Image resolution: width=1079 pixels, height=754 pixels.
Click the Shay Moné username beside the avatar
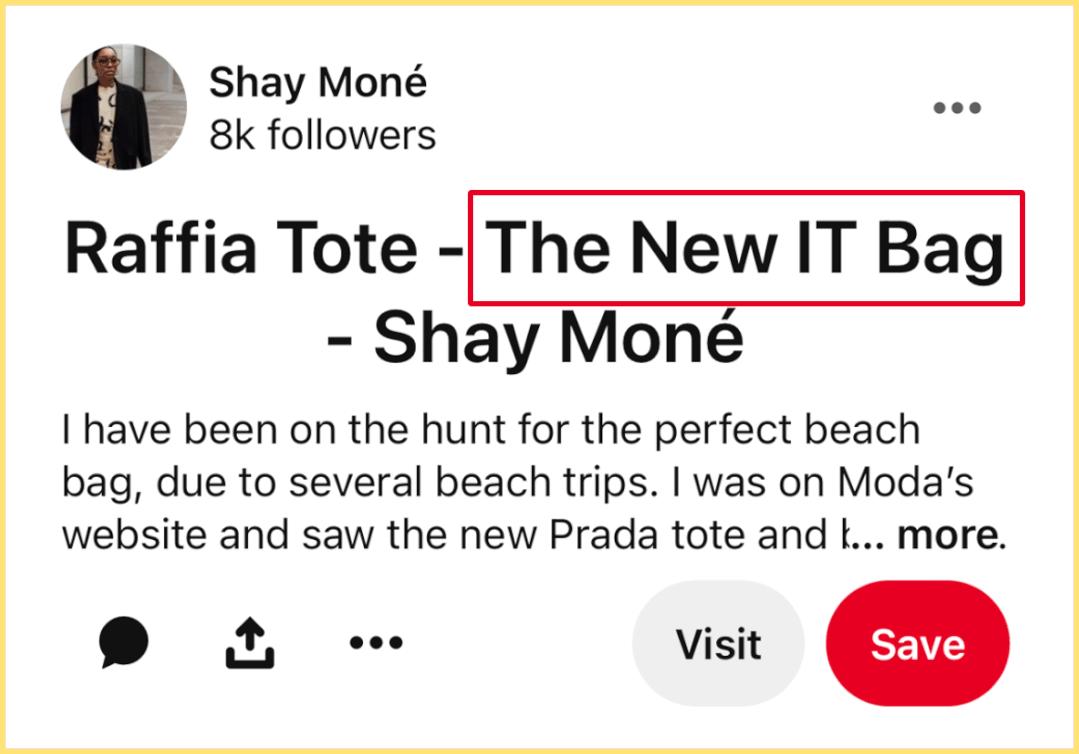tap(317, 83)
